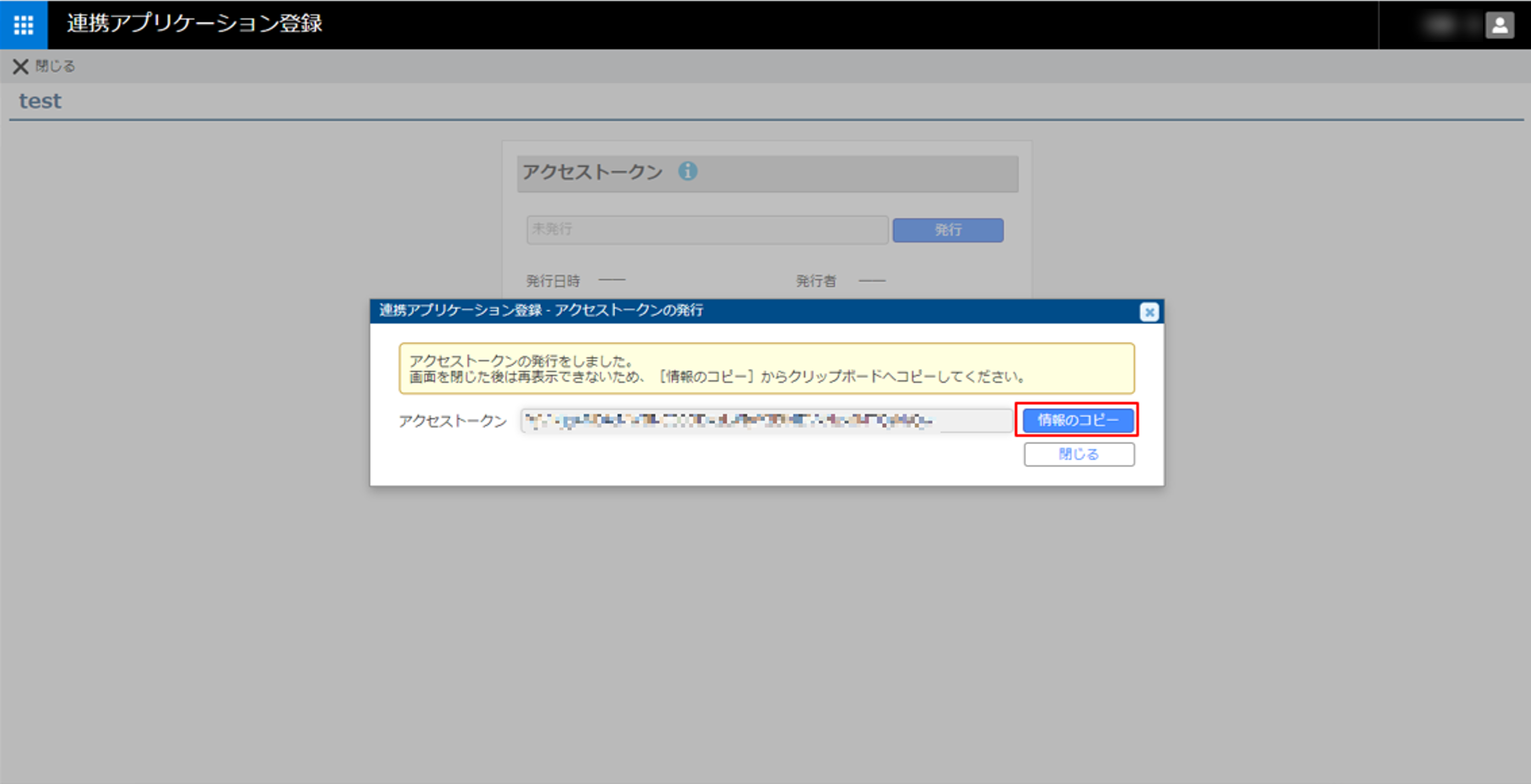The height and width of the screenshot is (784, 1531).
Task: Close the dialog with the title-bar X button
Action: pyautogui.click(x=1149, y=312)
